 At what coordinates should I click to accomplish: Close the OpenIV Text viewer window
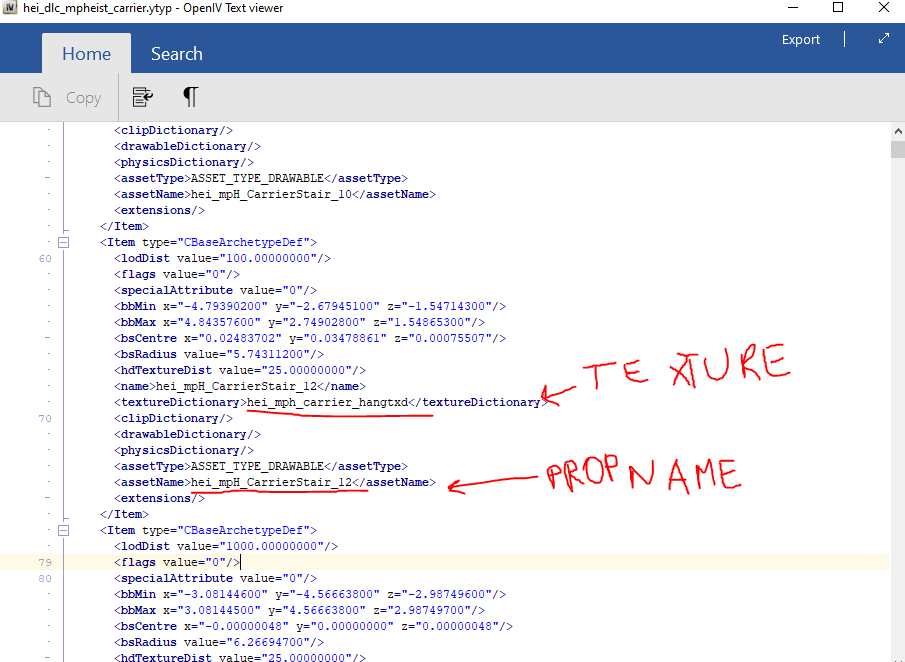[x=883, y=8]
